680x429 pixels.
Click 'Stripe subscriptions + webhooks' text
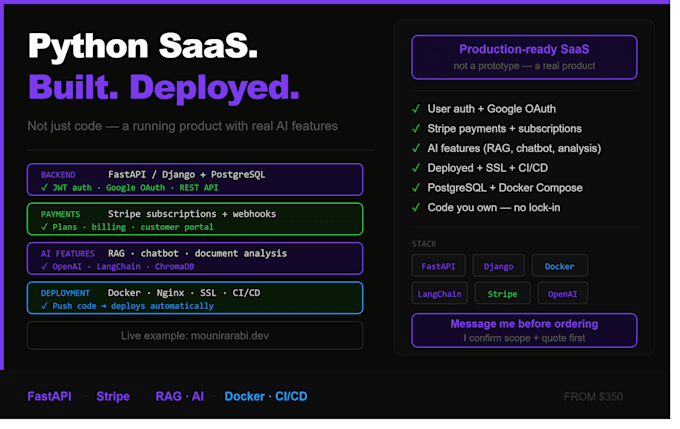[x=192, y=214]
